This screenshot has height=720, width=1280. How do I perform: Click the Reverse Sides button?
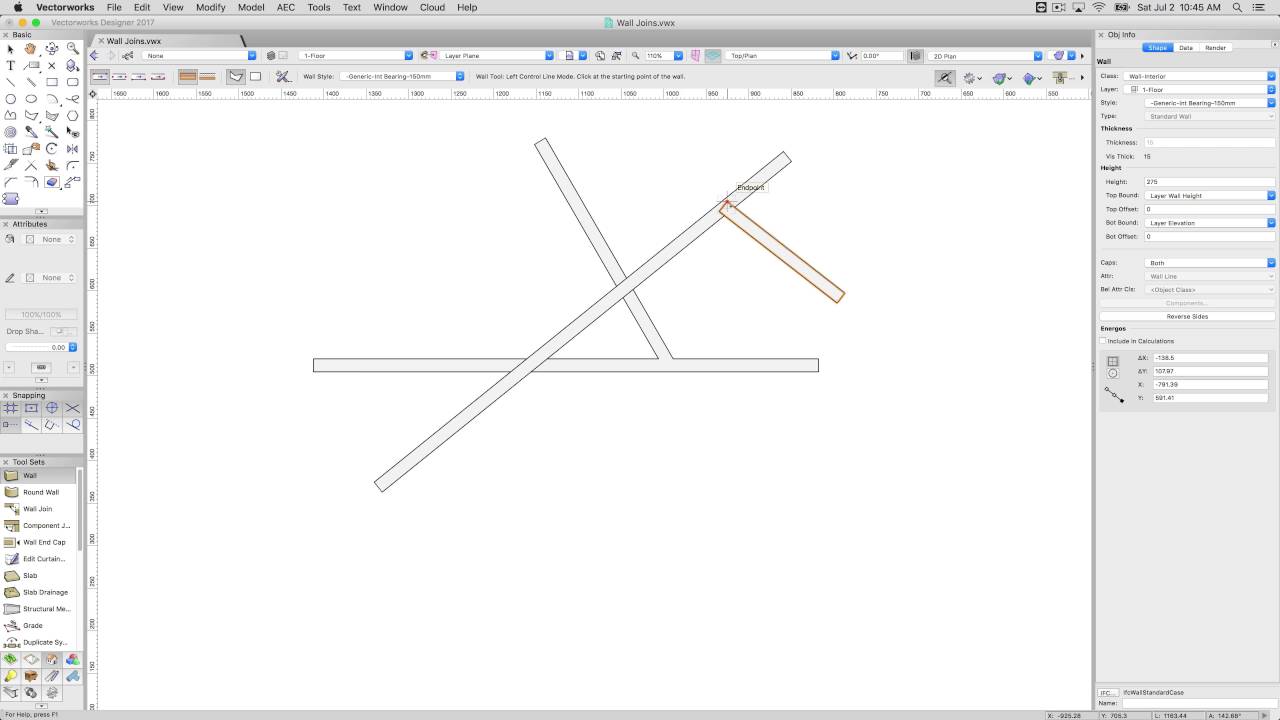[1187, 316]
